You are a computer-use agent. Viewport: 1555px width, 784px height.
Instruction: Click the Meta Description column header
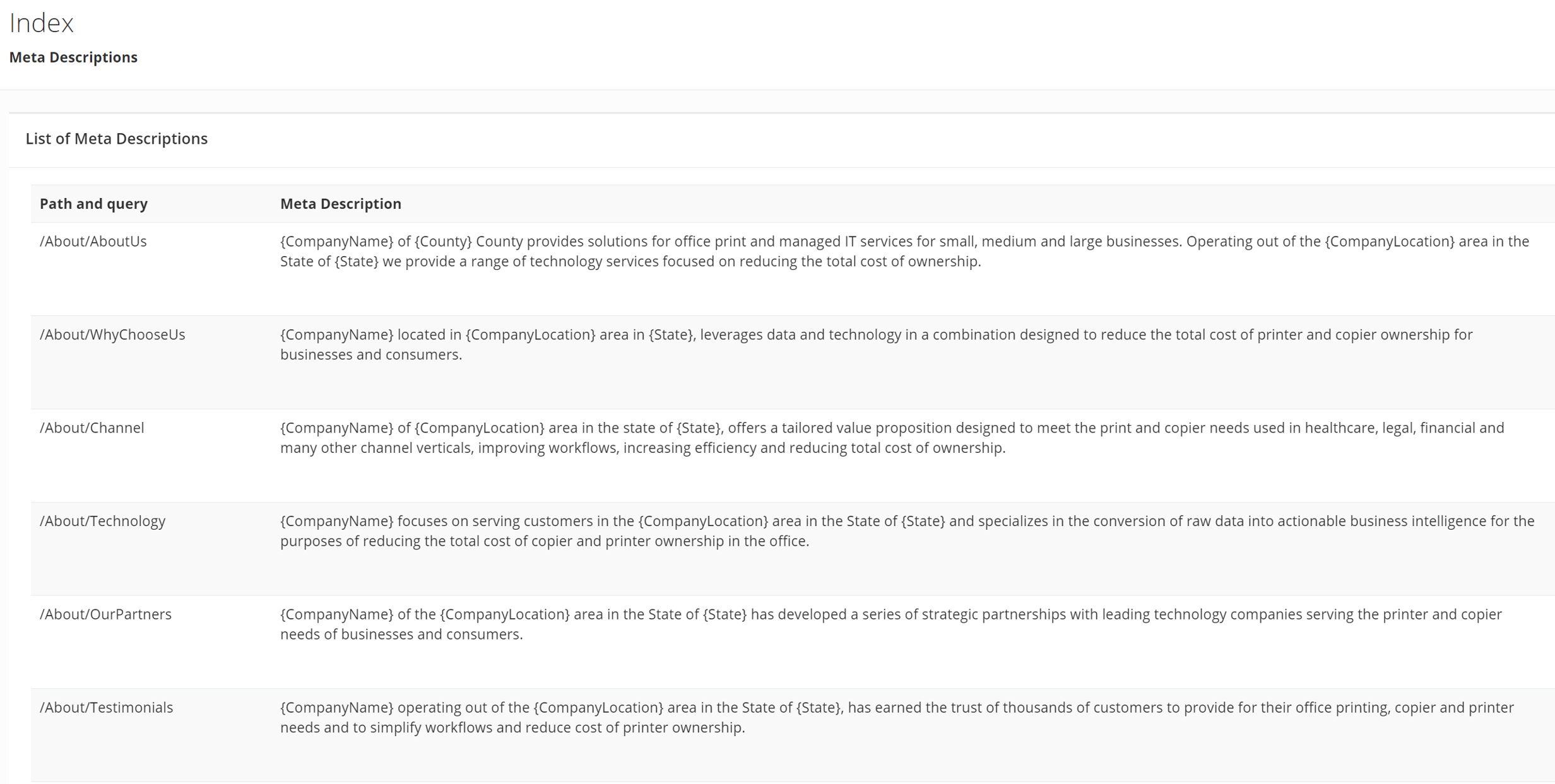[341, 204]
